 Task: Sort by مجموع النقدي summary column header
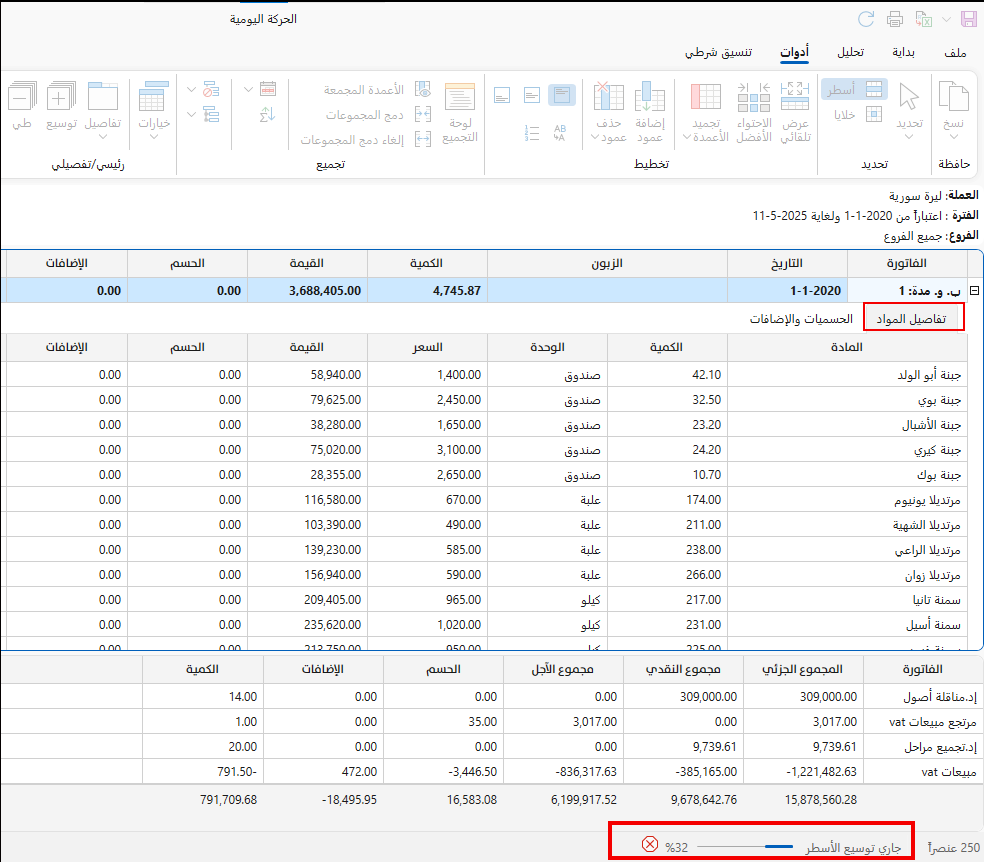(x=683, y=669)
